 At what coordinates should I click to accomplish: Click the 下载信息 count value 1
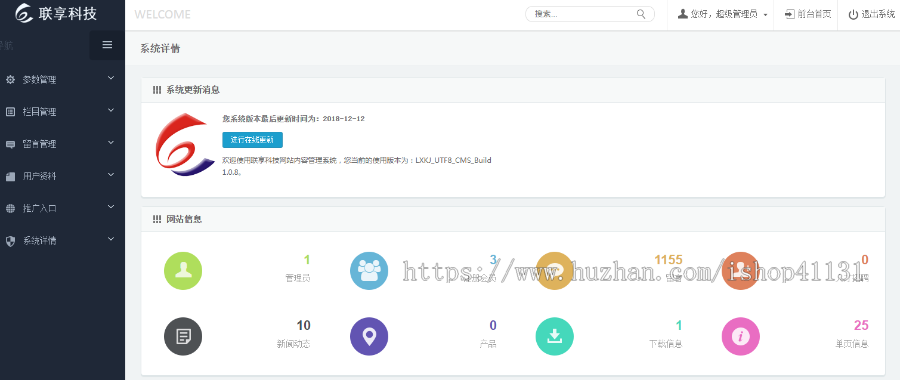tap(679, 325)
